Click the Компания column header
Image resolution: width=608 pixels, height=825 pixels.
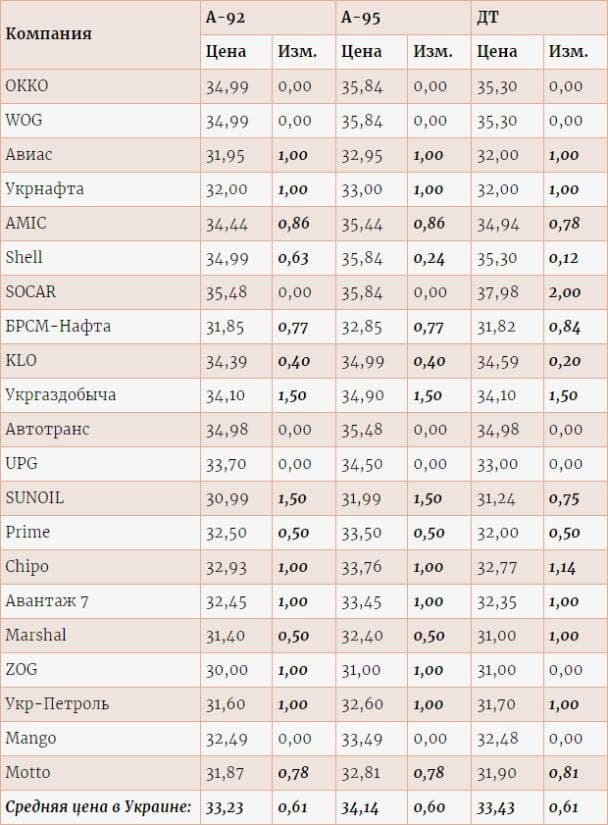pos(48,33)
